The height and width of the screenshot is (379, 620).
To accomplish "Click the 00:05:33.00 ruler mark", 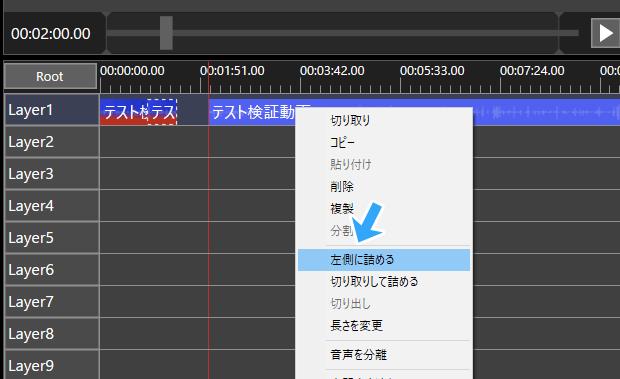I will click(x=432, y=71).
